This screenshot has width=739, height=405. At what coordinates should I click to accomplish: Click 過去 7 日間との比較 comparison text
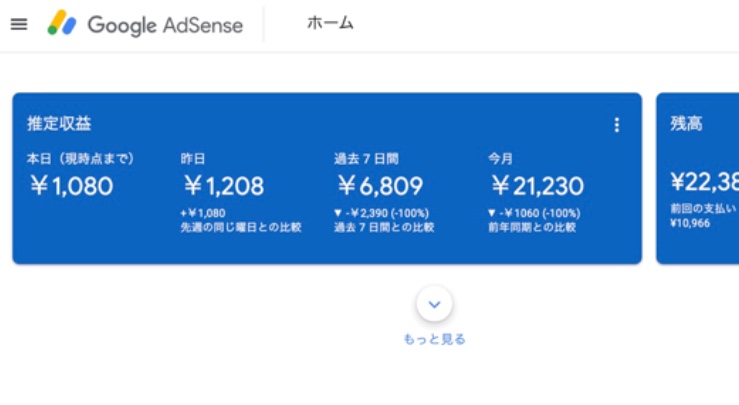384,227
